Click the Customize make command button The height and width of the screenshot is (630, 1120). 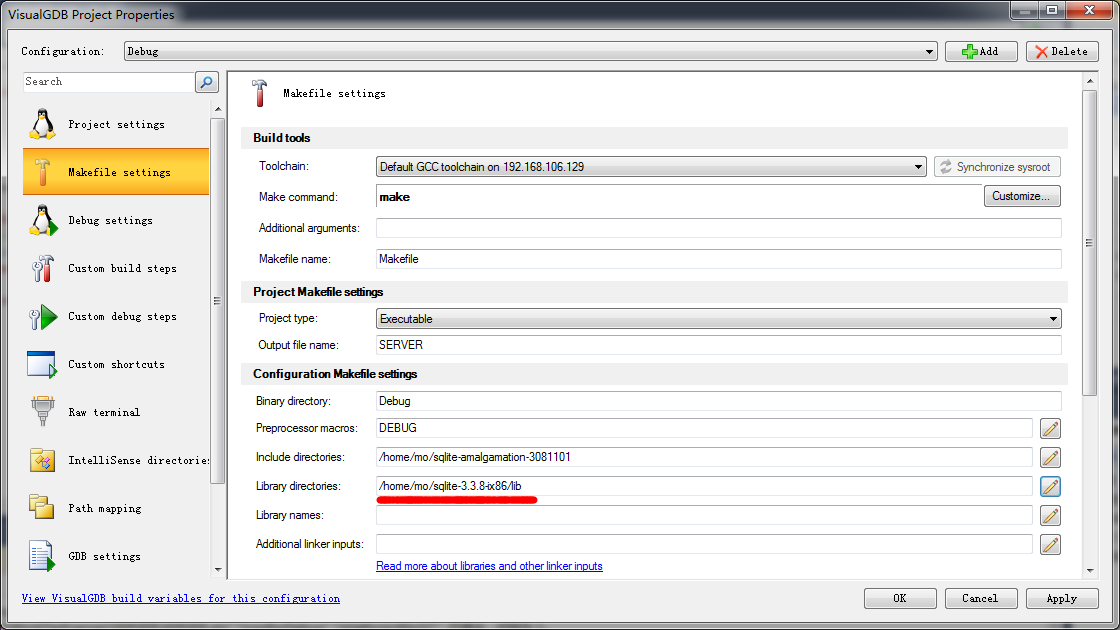(1021, 196)
